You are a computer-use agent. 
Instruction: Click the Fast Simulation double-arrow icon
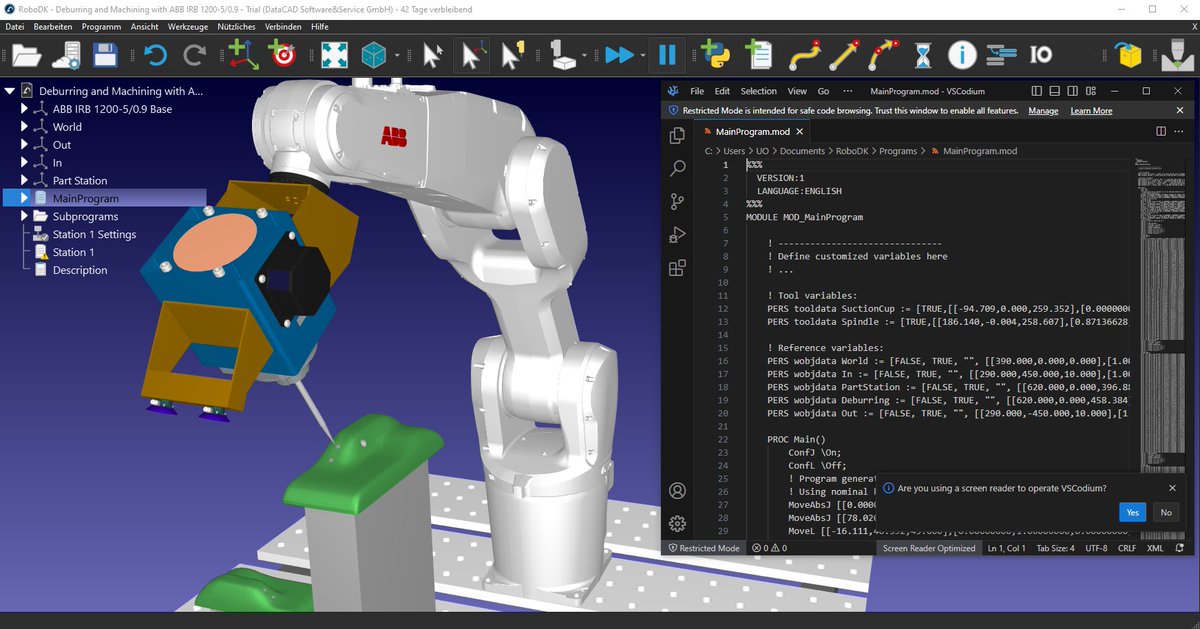pyautogui.click(x=620, y=55)
